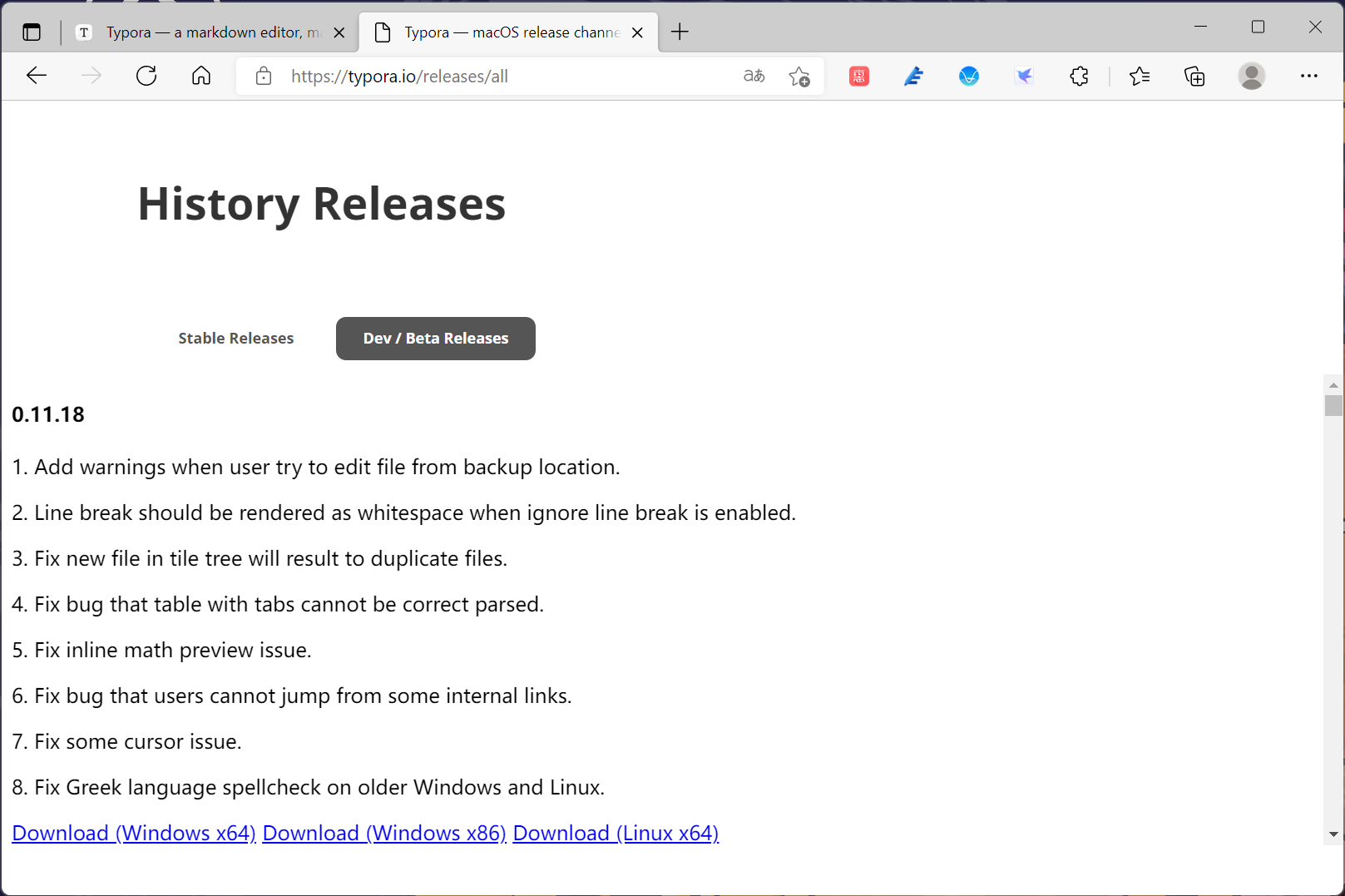Open the purple bird extension
The image size is (1345, 896).
tap(1024, 77)
